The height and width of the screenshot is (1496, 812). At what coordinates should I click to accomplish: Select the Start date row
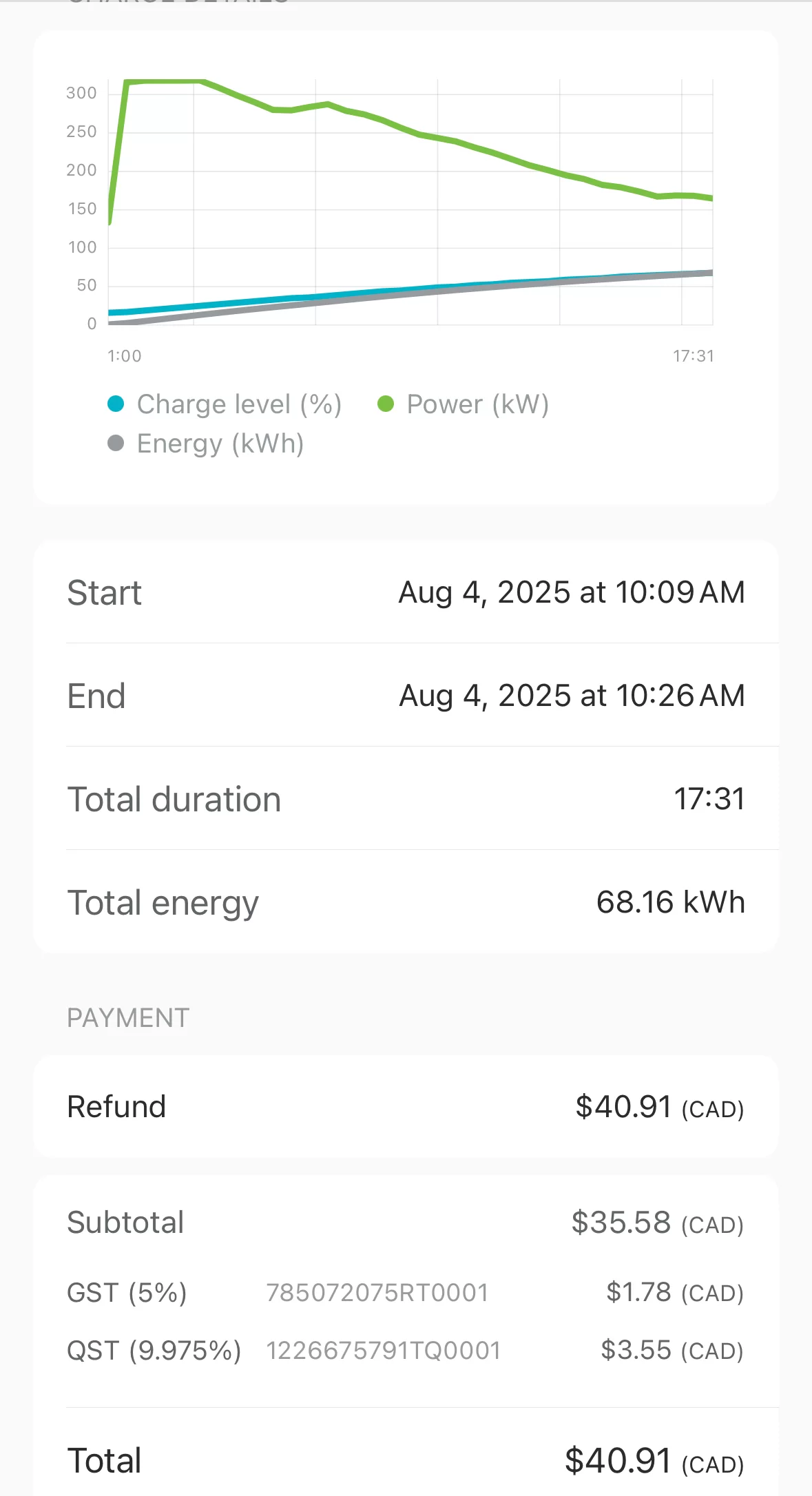[406, 592]
